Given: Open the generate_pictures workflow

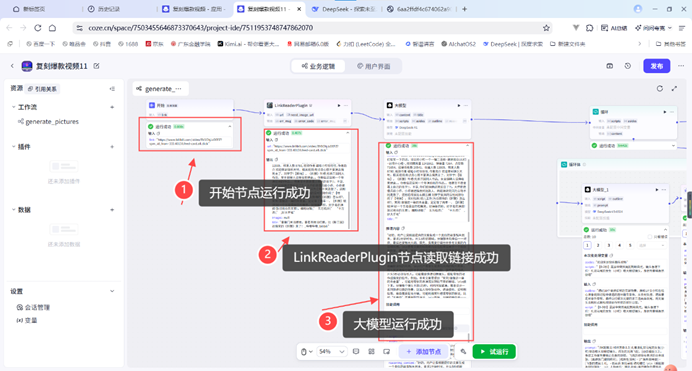Looking at the screenshot, I should coord(52,121).
